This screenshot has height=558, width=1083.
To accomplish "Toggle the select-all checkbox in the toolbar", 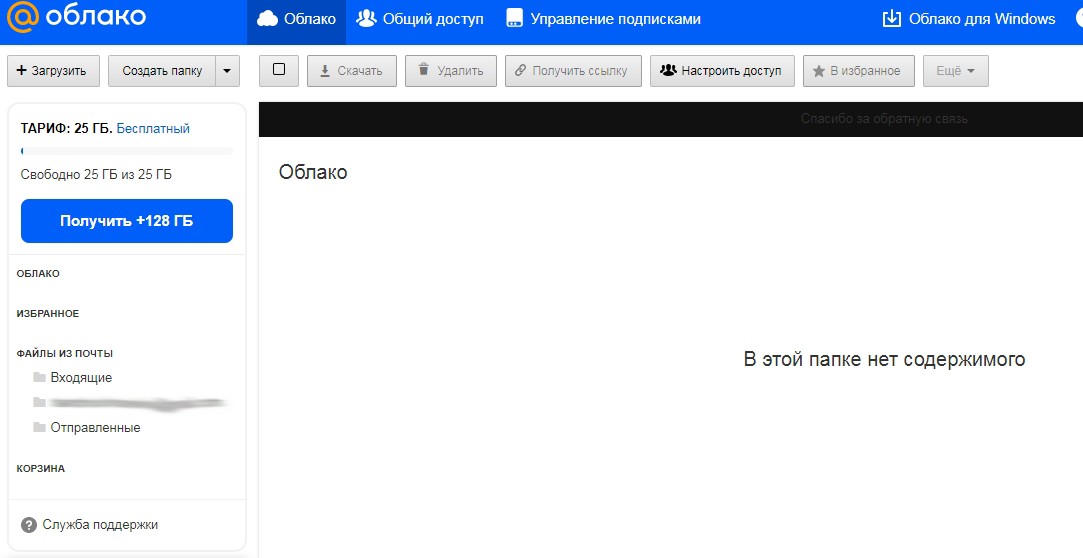I will 278,70.
